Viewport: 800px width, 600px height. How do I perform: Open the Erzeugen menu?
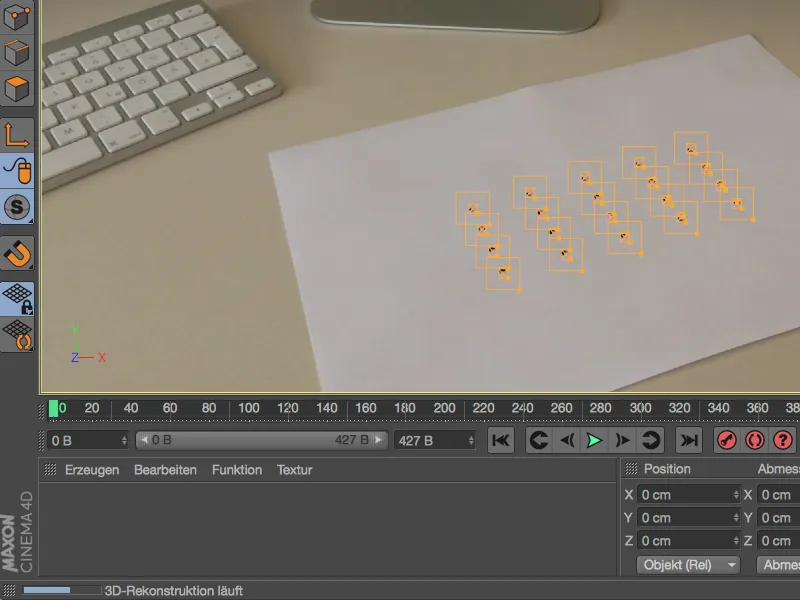pyautogui.click(x=92, y=470)
